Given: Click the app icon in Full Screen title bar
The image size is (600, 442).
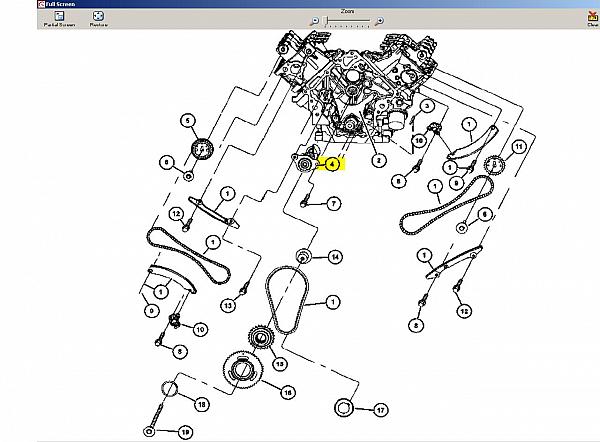Looking at the screenshot, I should 41,4.
